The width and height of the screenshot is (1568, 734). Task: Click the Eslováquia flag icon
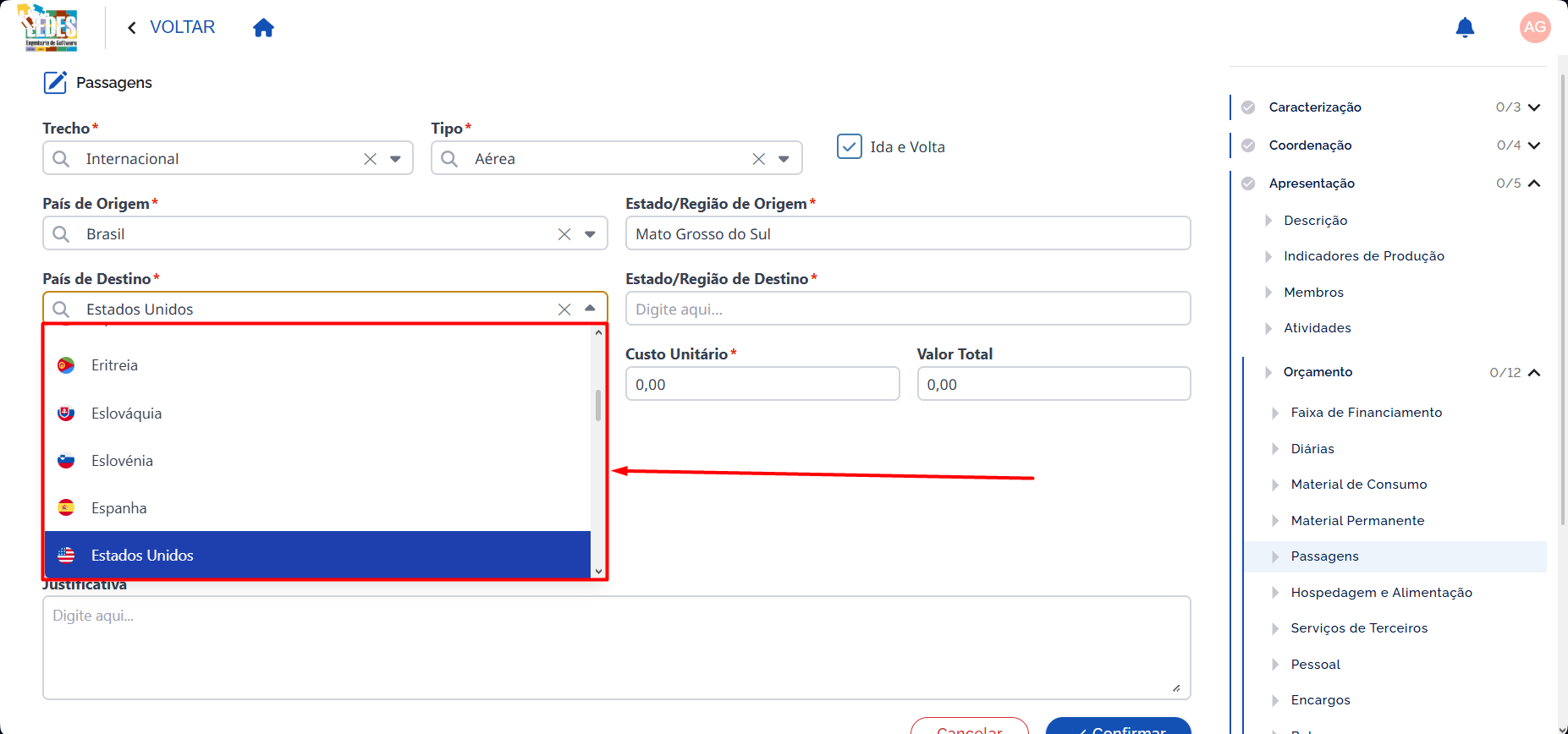66,414
